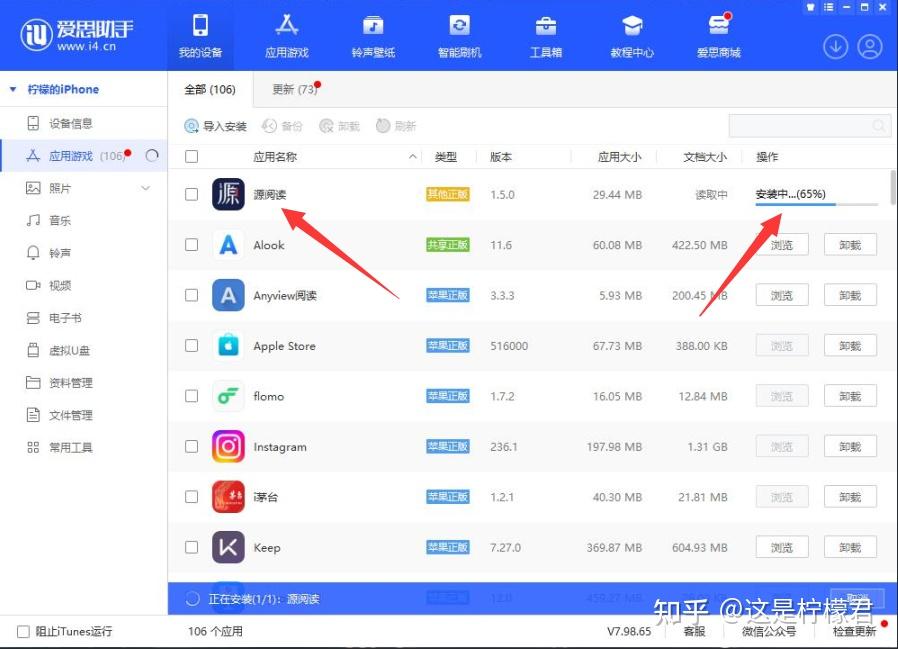The height and width of the screenshot is (649, 898).
Task: Click 浏览 for Alook
Action: [782, 245]
